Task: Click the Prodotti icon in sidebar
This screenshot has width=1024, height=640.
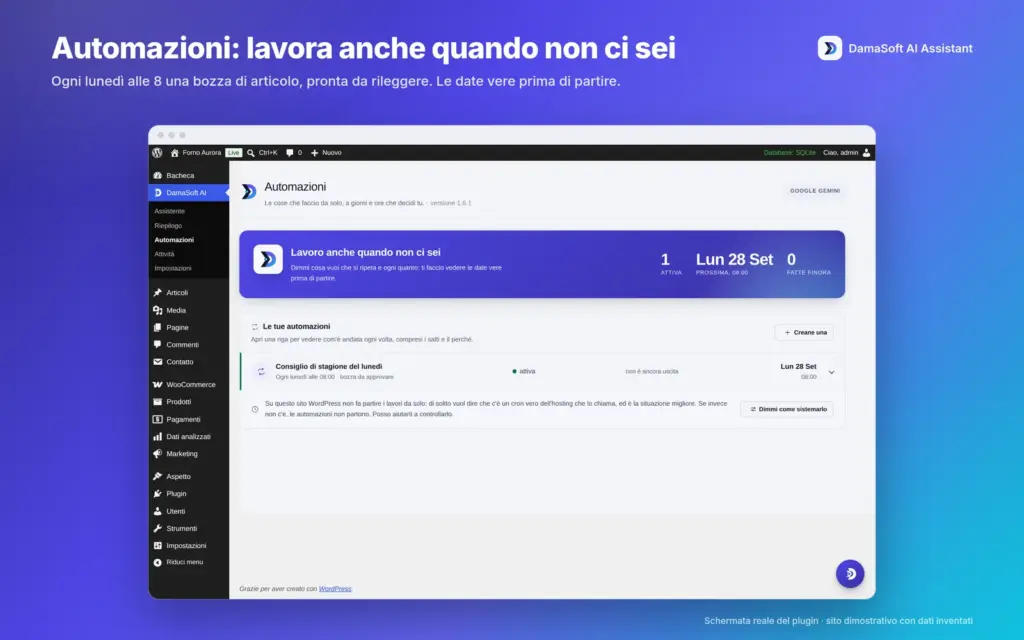Action: [x=157, y=402]
